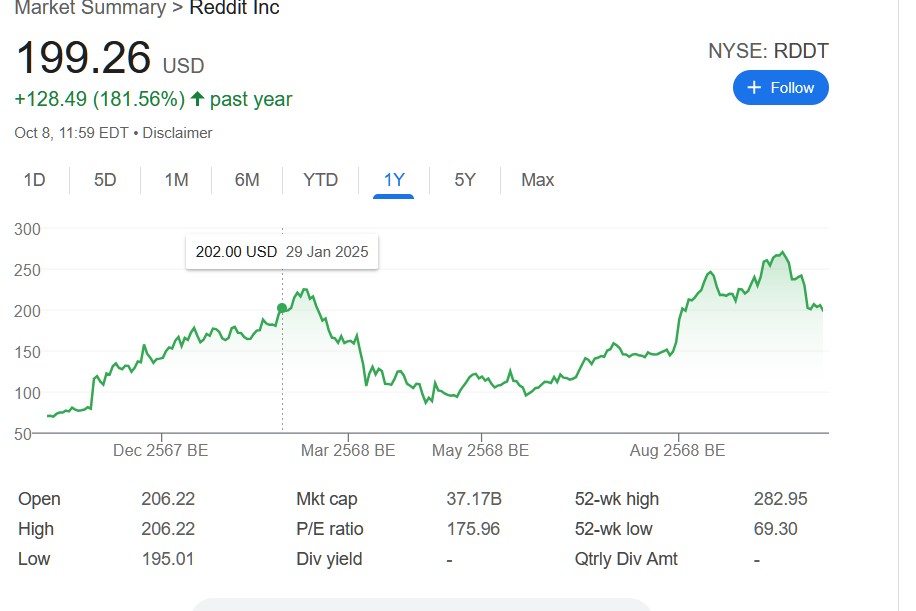
Task: Click the P/E ratio label
Action: [329, 529]
